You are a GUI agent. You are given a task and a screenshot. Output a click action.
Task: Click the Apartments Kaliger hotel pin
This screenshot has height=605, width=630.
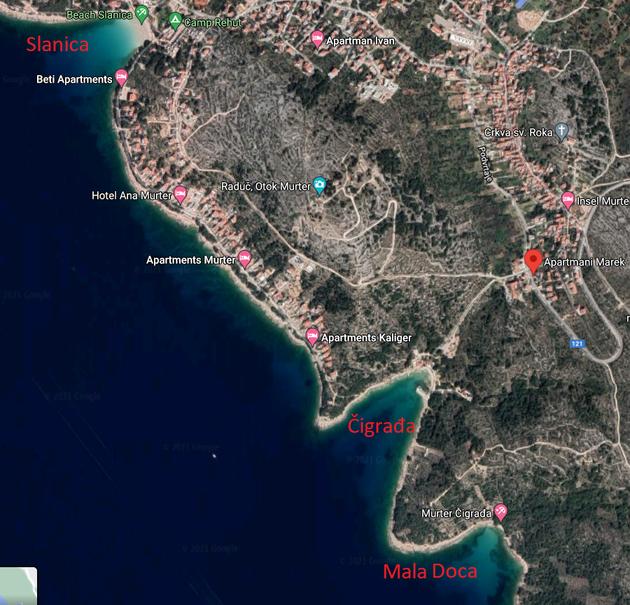312,336
